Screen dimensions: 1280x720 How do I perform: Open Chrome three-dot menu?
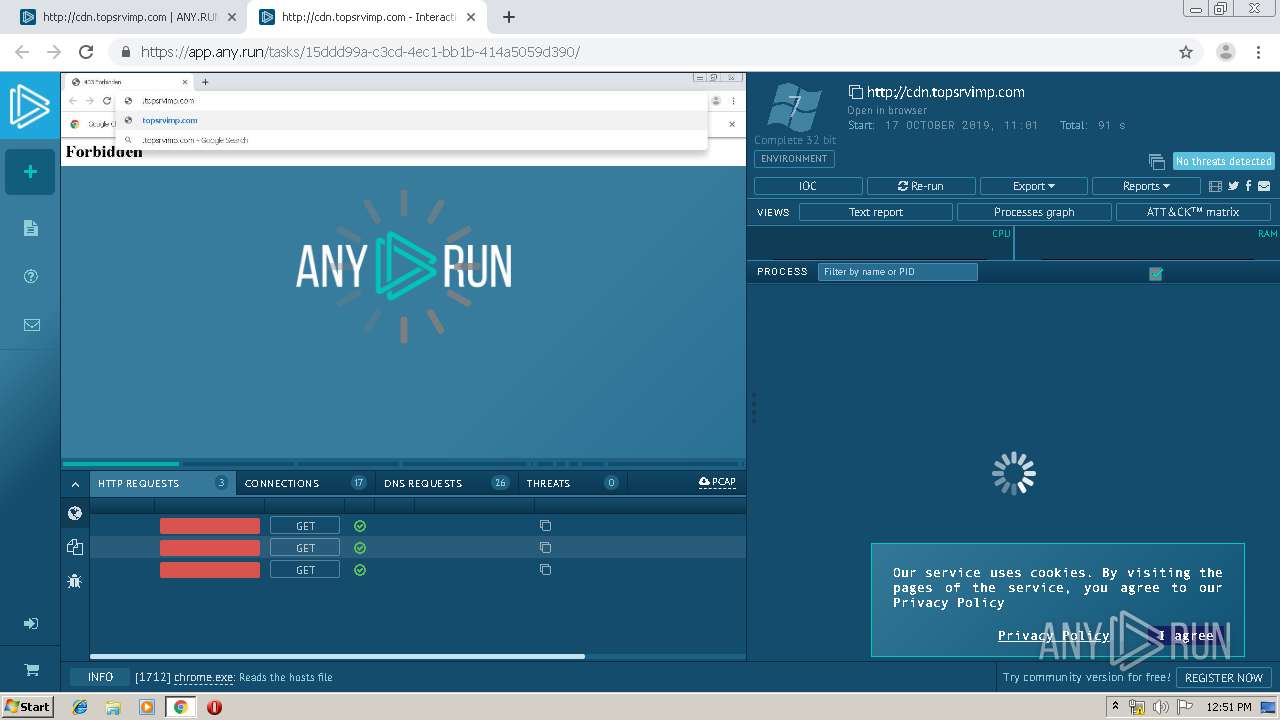(1257, 52)
